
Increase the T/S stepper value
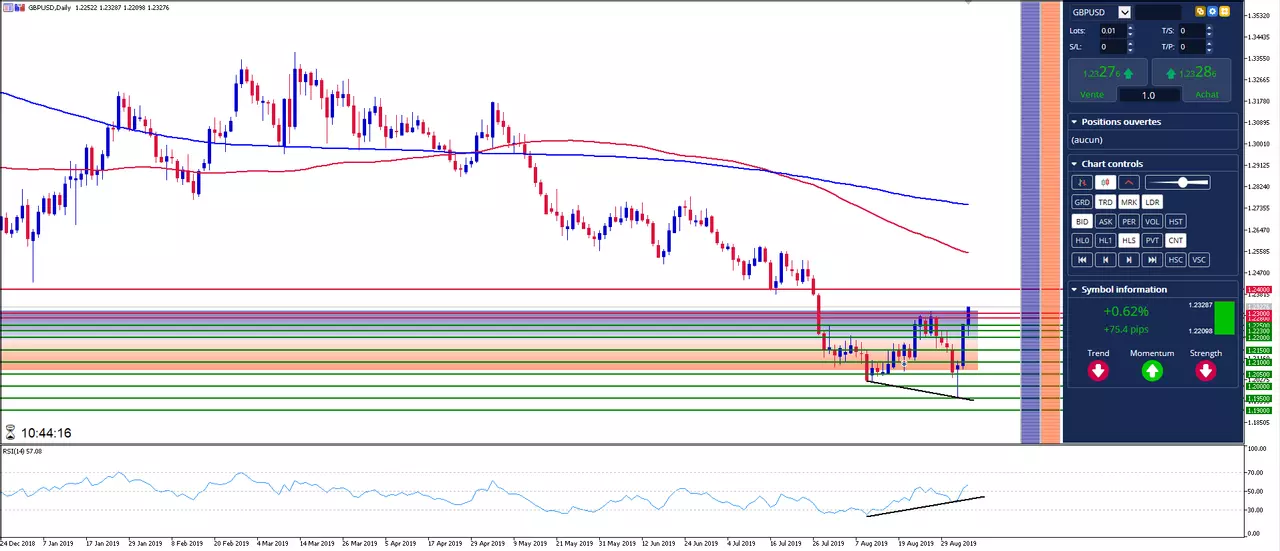tap(1209, 28)
